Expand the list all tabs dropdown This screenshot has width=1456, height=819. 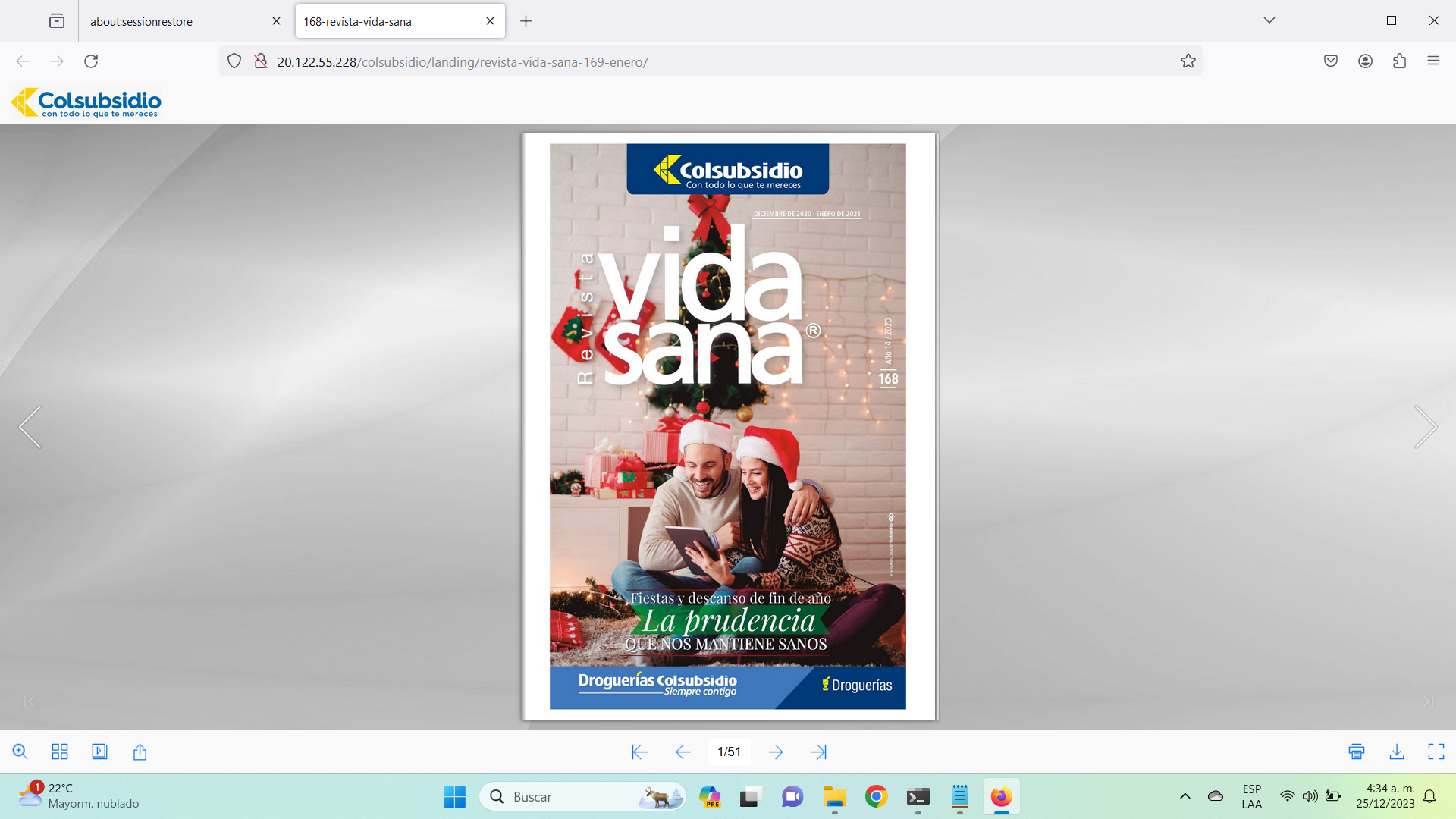tap(1269, 20)
